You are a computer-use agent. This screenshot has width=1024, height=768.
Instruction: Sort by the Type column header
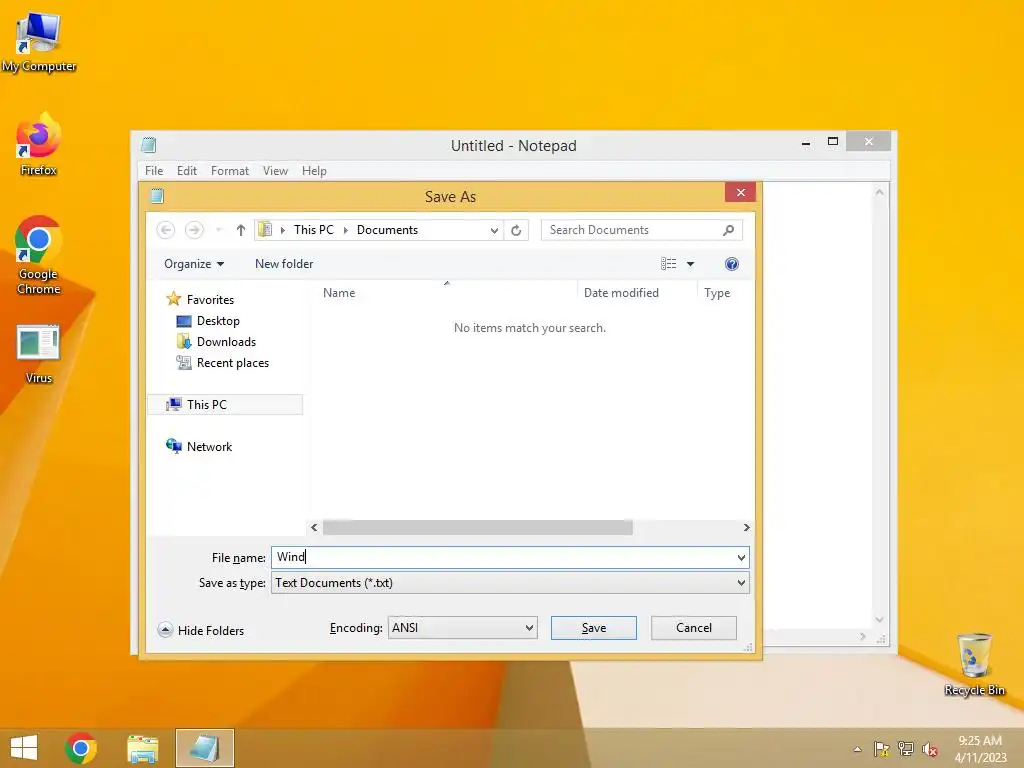(717, 293)
